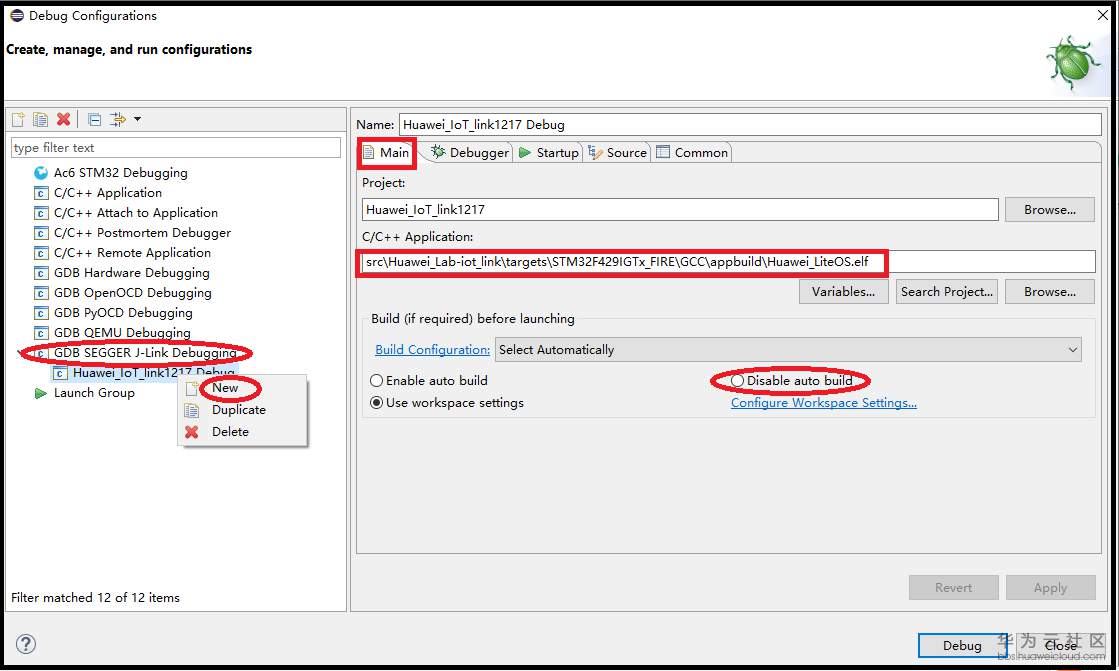The height and width of the screenshot is (671, 1119).
Task: Switch to the Debugger tab
Action: (470, 153)
